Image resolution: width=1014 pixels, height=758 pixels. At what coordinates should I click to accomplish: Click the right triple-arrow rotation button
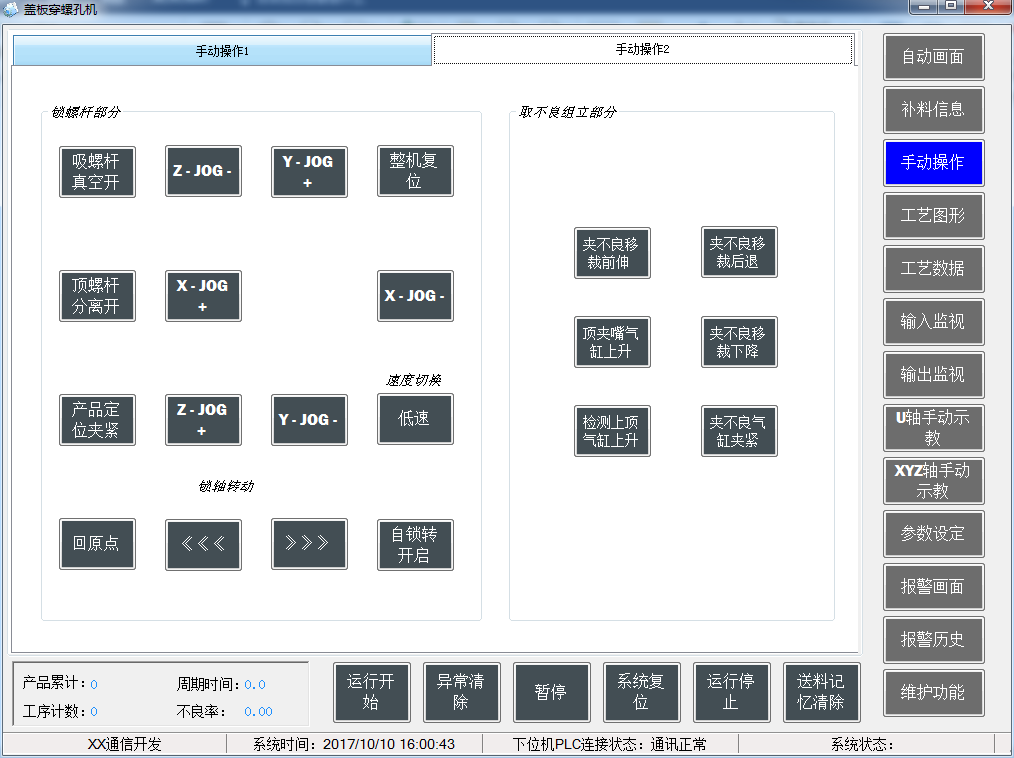[309, 544]
